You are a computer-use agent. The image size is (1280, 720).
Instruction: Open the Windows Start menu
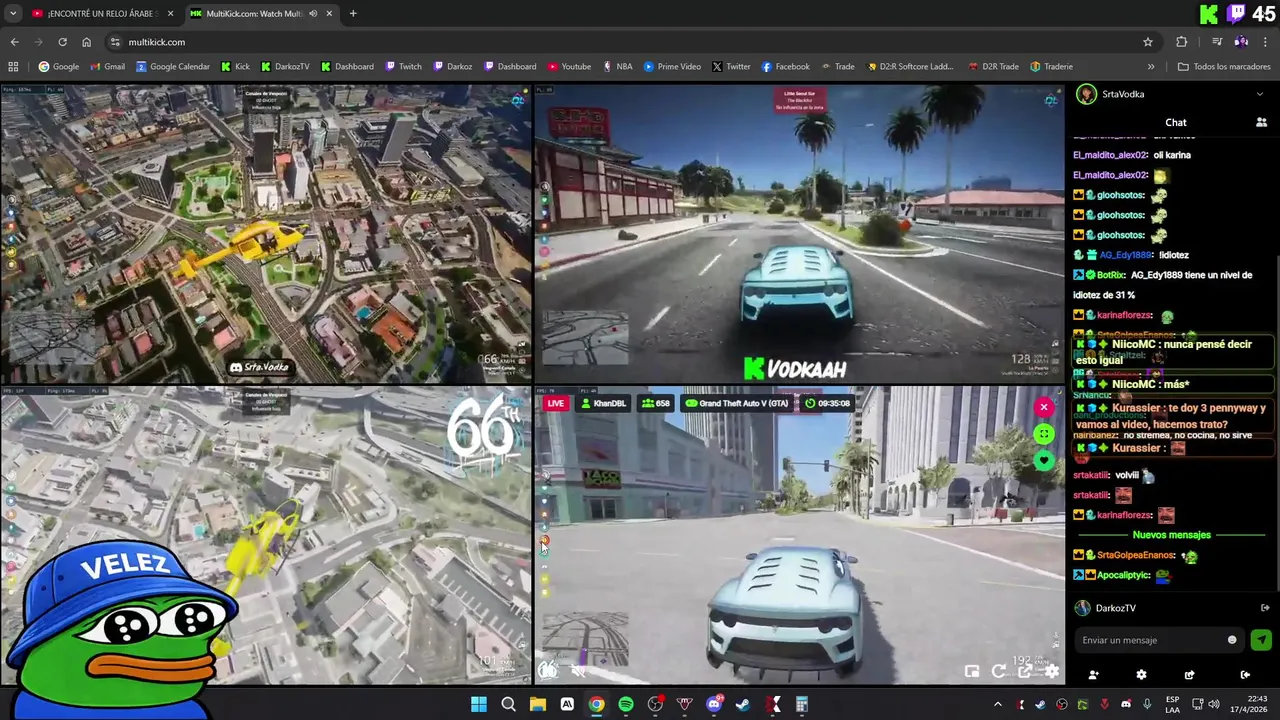[x=479, y=704]
